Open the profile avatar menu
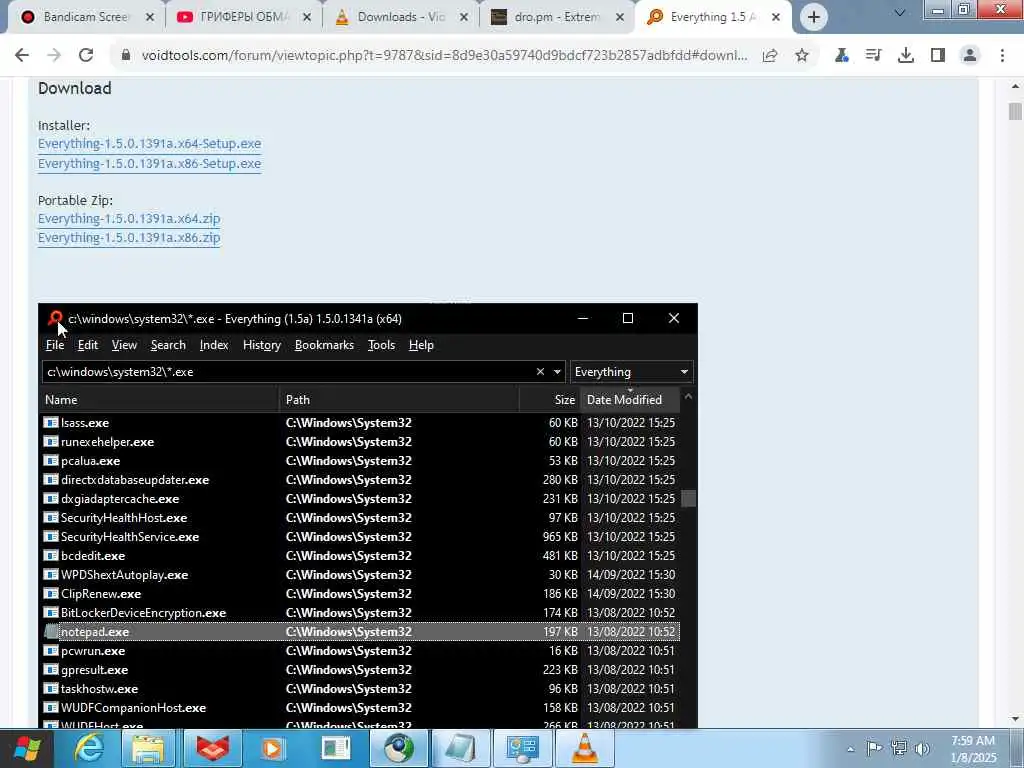 [970, 56]
